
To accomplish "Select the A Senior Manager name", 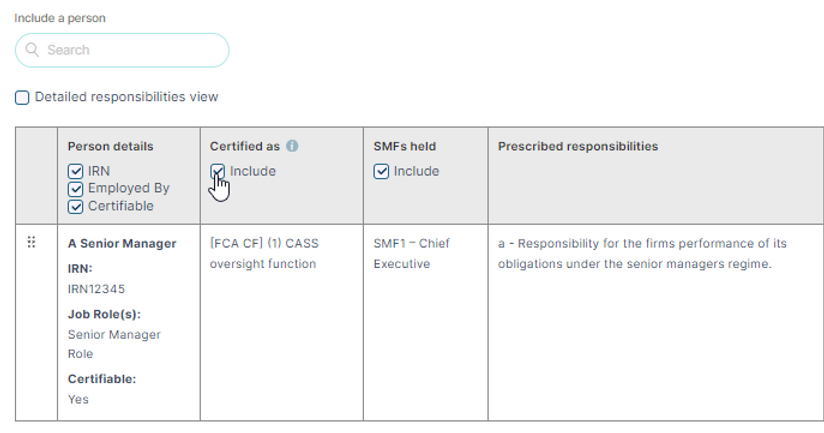I will [x=122, y=244].
